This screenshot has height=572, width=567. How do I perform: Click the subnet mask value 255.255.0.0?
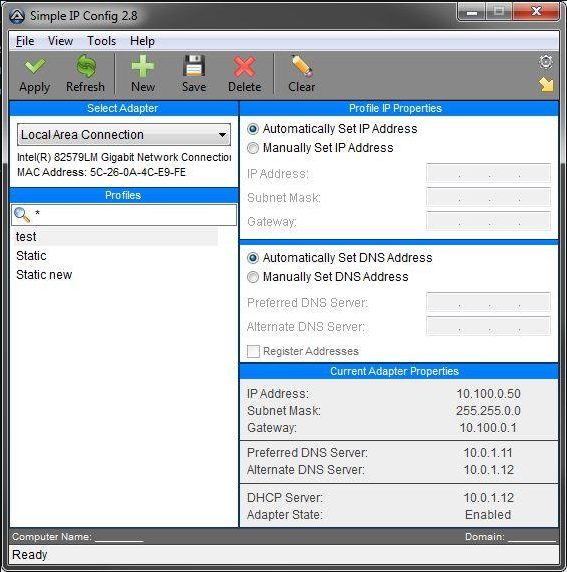(488, 411)
